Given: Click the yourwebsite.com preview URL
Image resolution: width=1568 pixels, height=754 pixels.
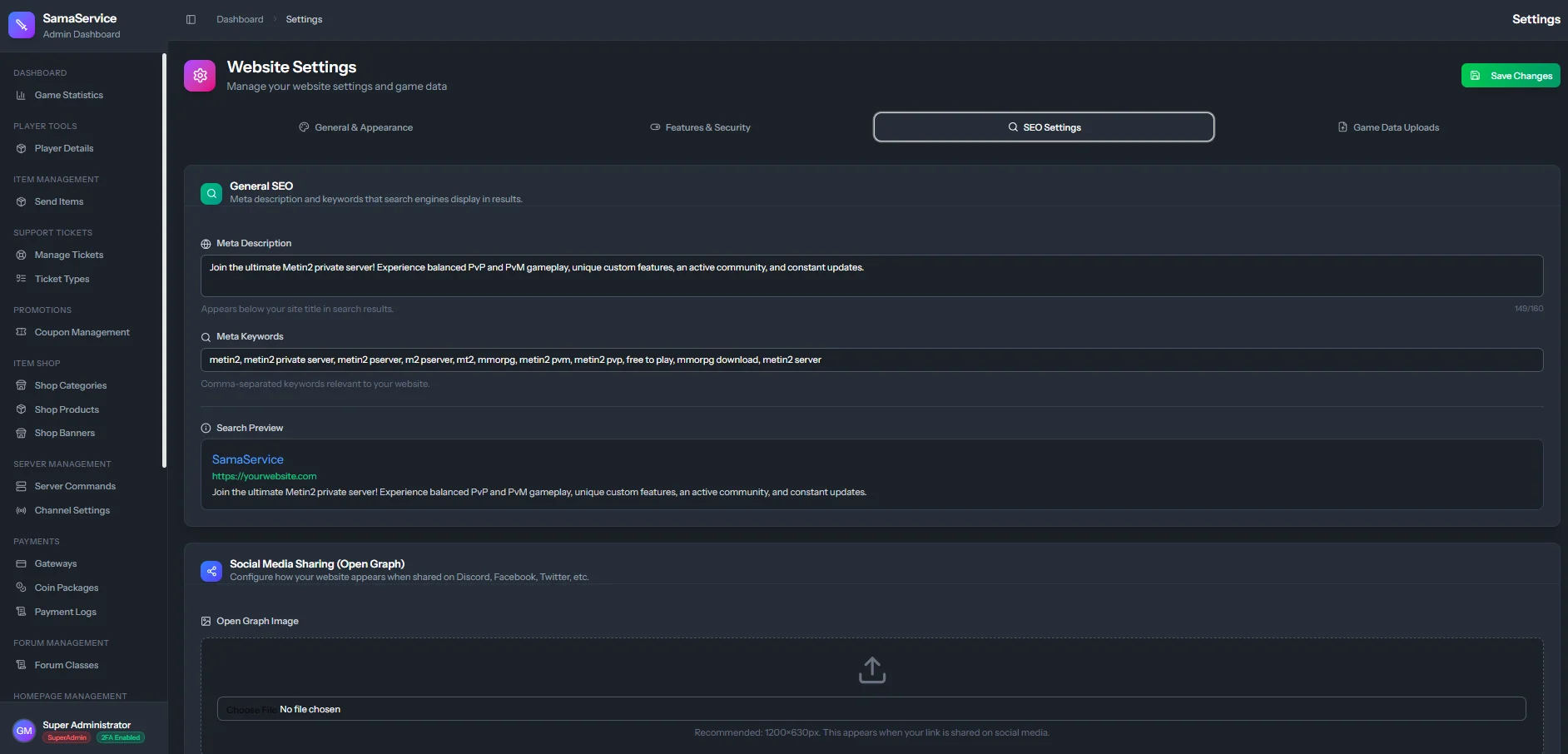Looking at the screenshot, I should click(264, 476).
